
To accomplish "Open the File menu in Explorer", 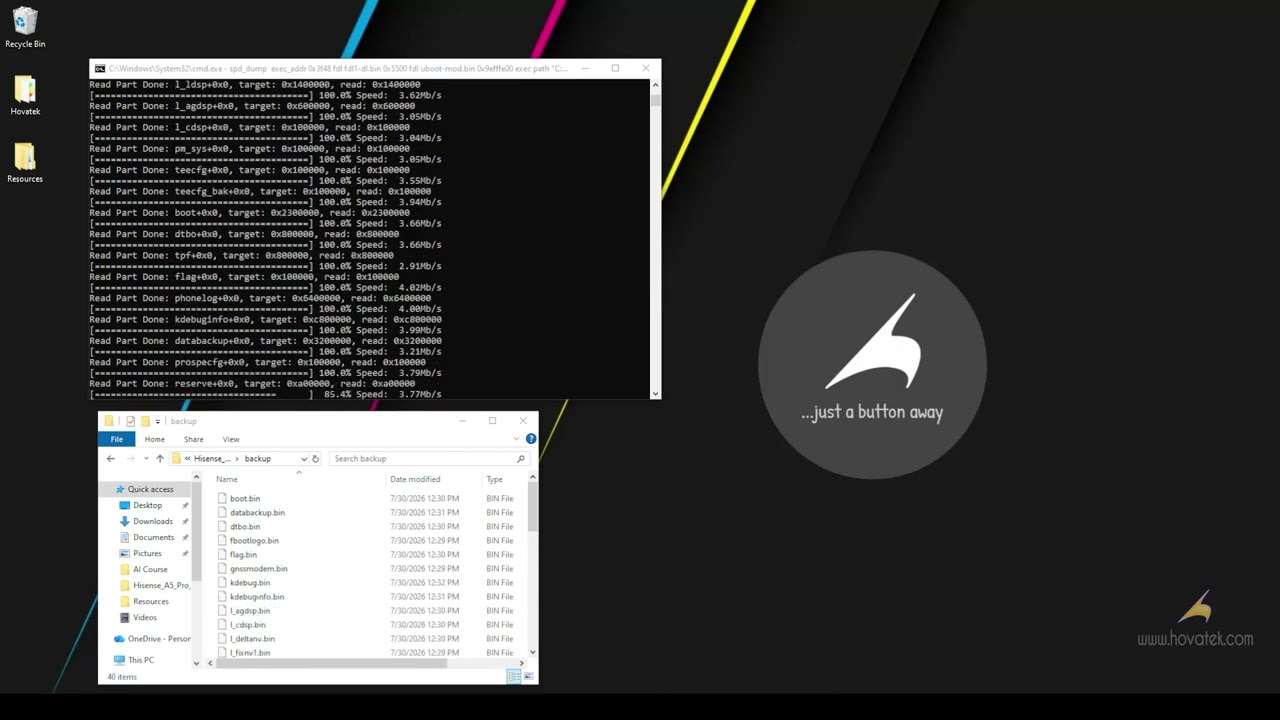I will (x=117, y=439).
